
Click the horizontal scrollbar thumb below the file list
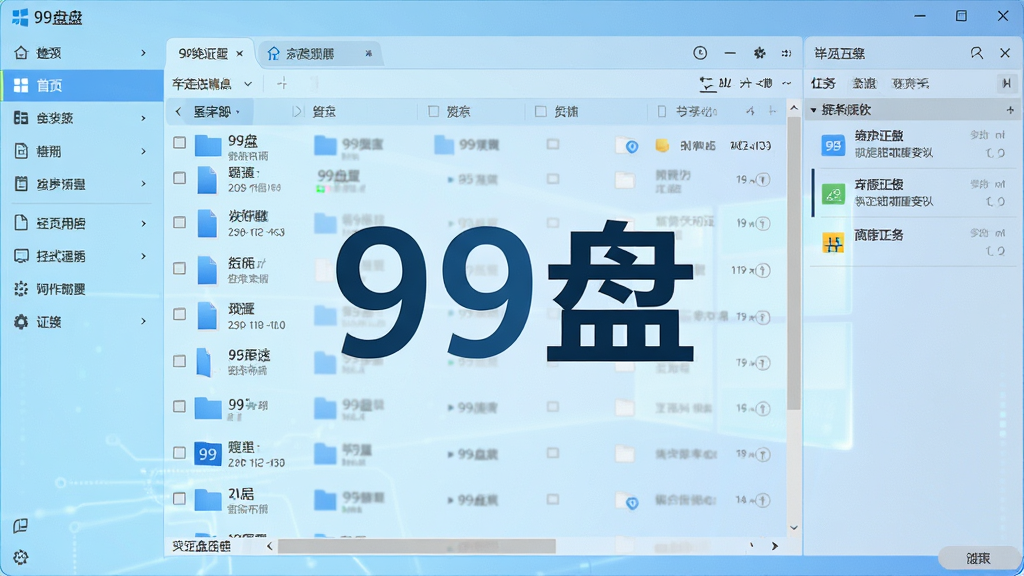point(417,546)
